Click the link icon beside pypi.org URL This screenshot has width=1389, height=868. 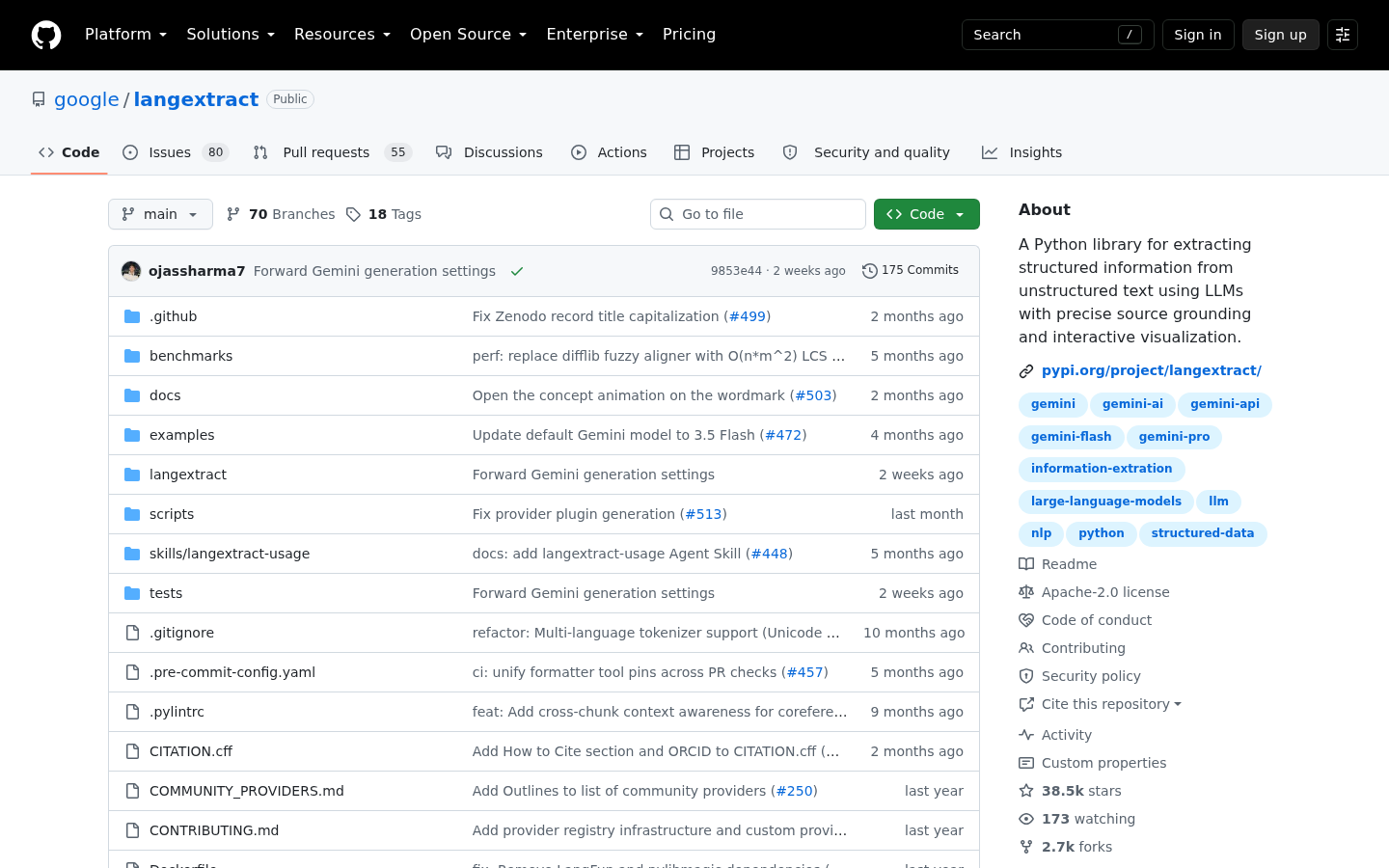pos(1026,371)
